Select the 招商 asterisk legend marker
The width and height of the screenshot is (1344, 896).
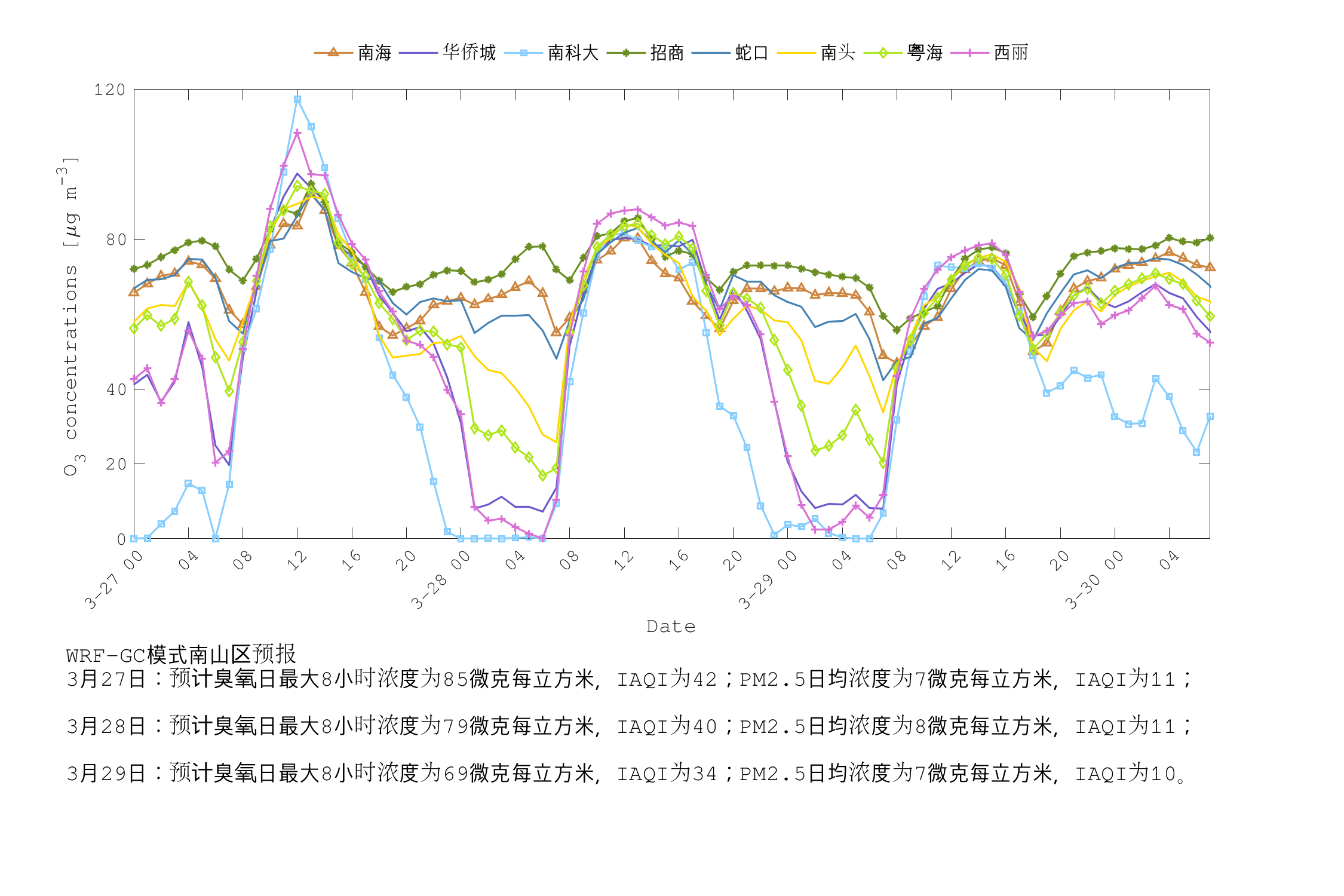click(x=625, y=53)
